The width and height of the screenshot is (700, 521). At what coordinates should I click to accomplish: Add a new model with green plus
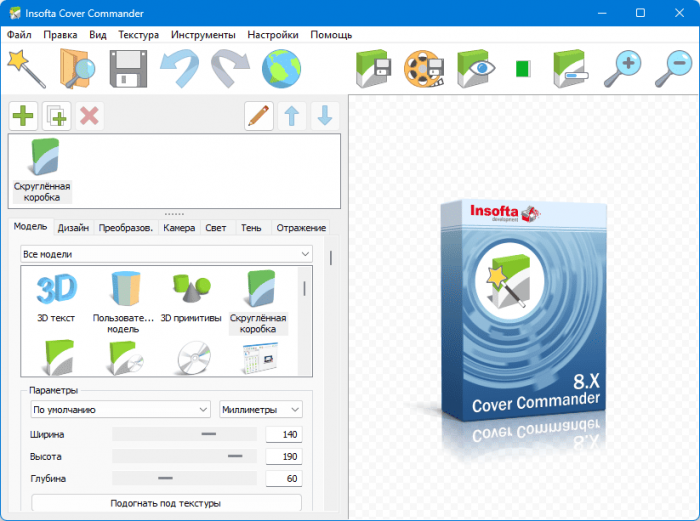[x=23, y=116]
